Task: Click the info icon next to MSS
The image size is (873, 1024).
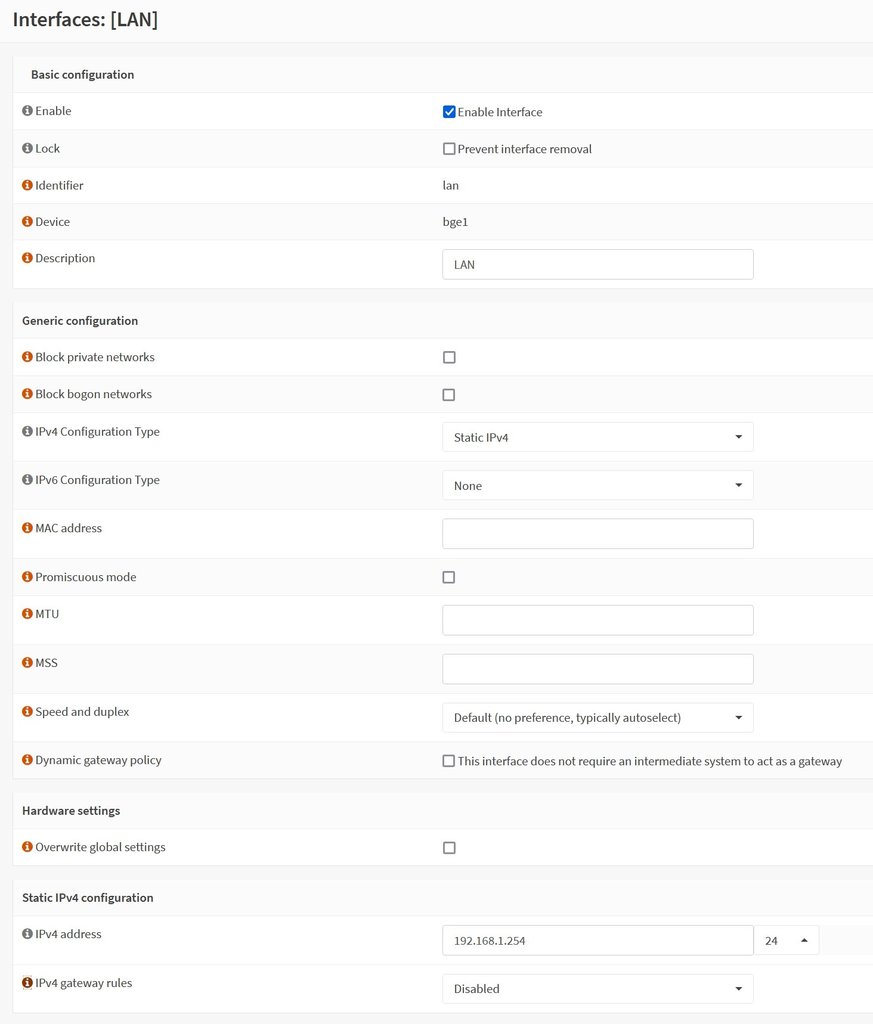Action: tap(27, 662)
